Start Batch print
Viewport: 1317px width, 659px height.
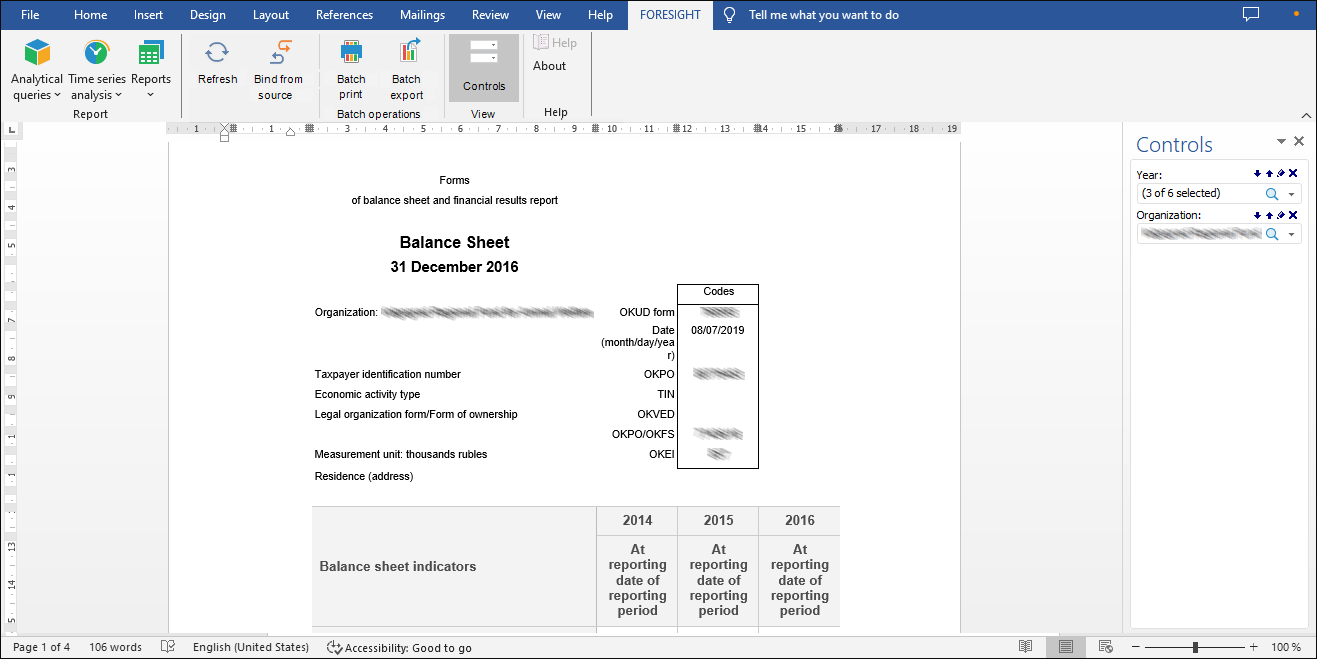(351, 70)
